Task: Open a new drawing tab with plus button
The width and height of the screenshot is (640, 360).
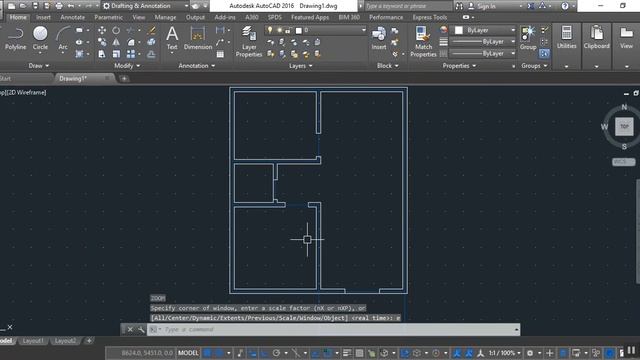Action: (x=124, y=78)
